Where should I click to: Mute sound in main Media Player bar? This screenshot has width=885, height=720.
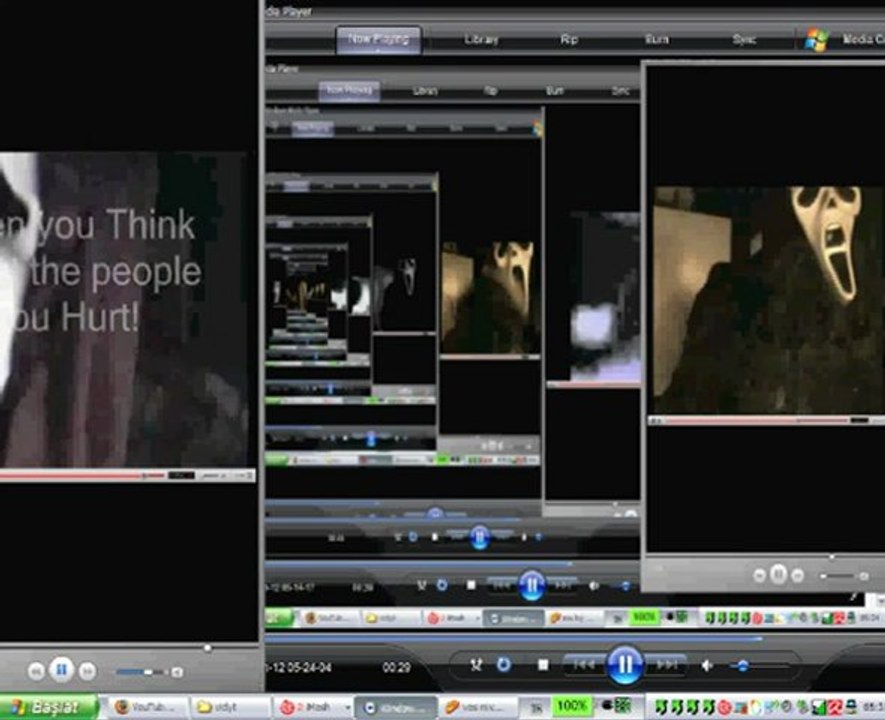(x=707, y=666)
